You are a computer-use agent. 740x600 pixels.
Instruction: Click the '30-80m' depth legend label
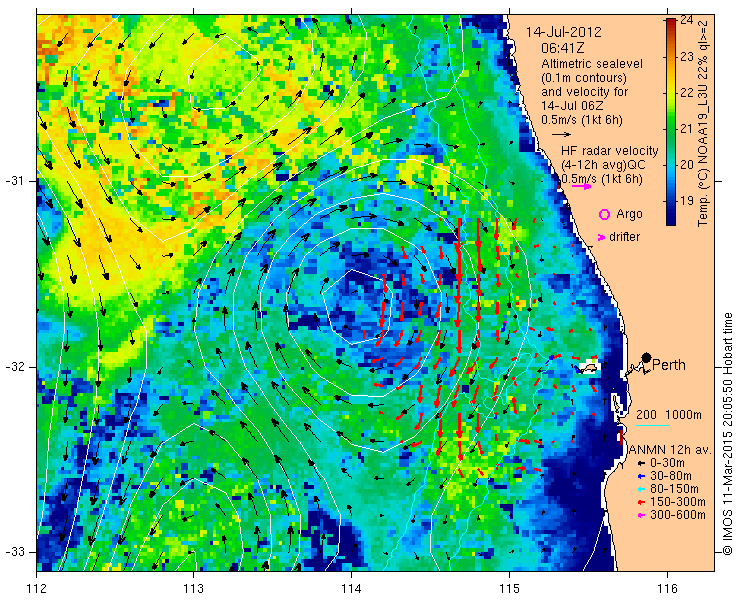(671, 476)
